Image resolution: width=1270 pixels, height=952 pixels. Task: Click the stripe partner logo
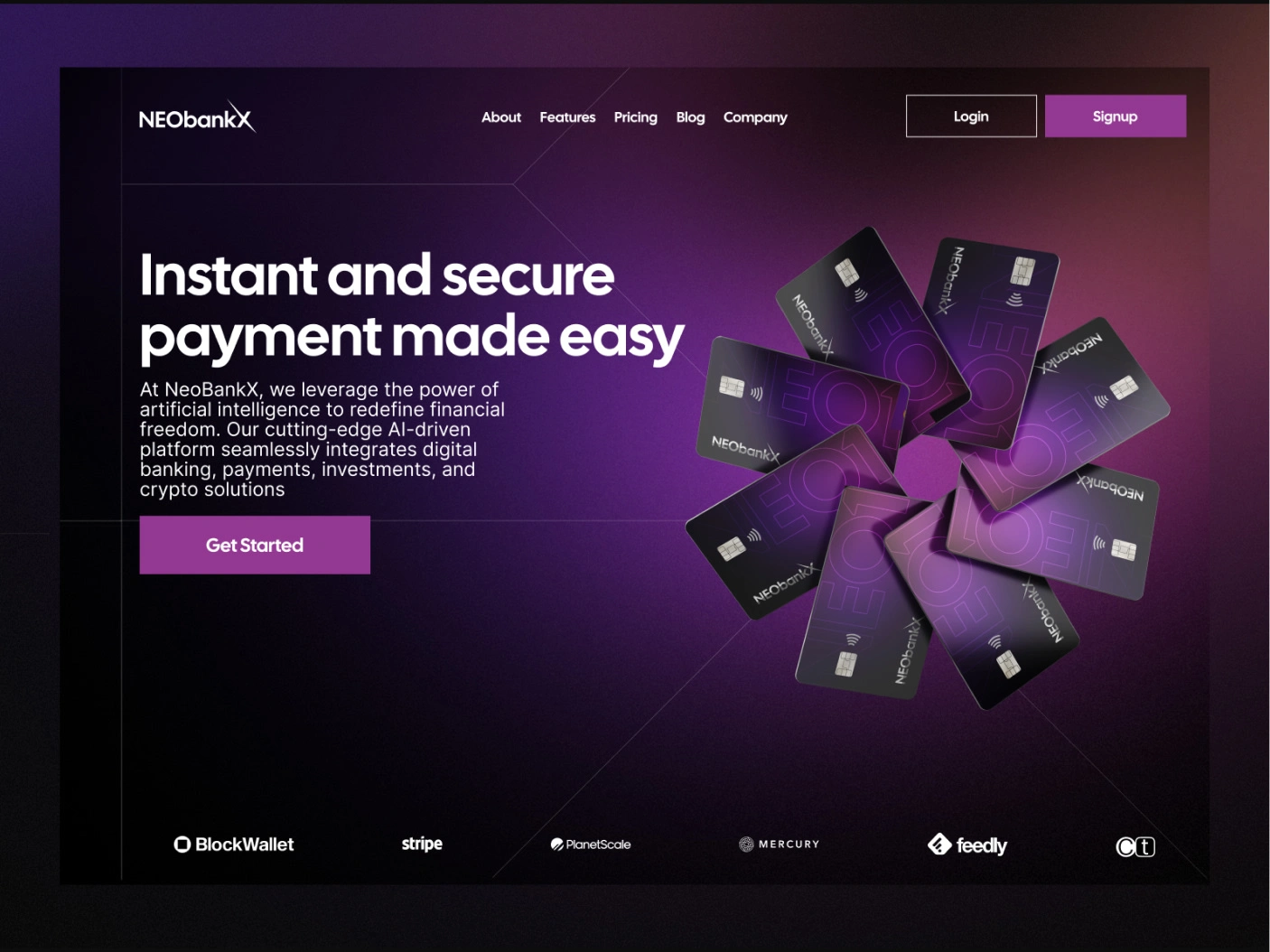(422, 844)
